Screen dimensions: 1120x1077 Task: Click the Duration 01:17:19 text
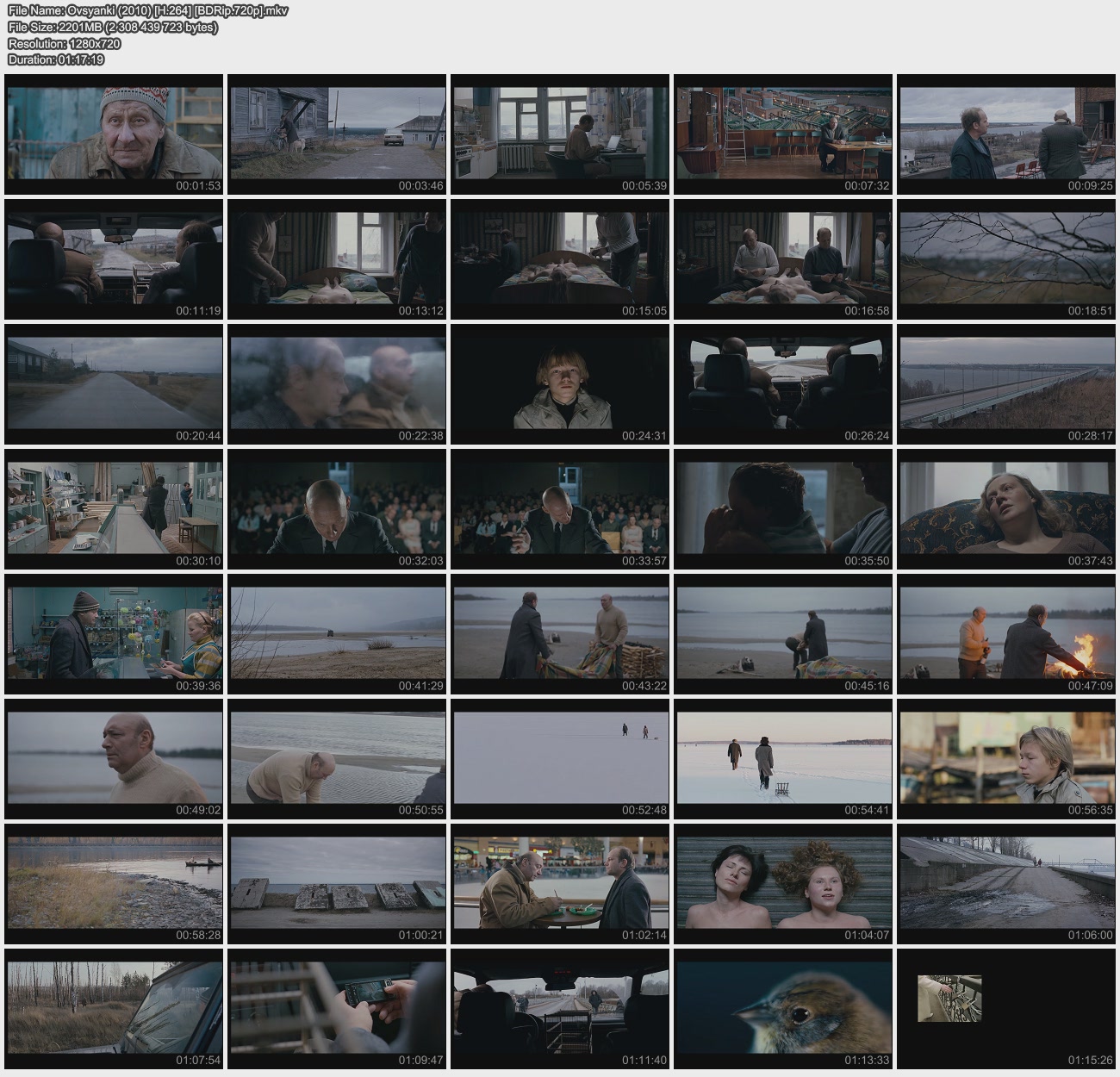point(56,59)
